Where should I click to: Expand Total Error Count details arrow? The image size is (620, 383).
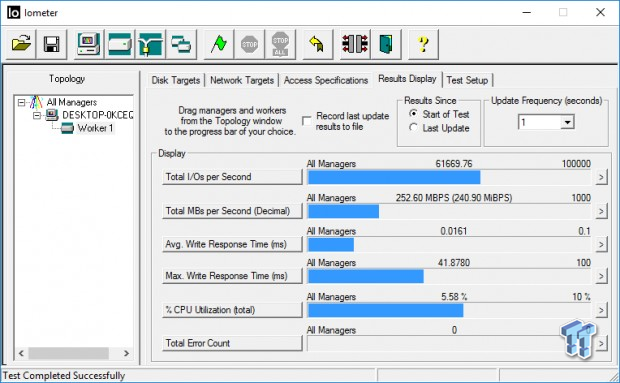(x=601, y=343)
